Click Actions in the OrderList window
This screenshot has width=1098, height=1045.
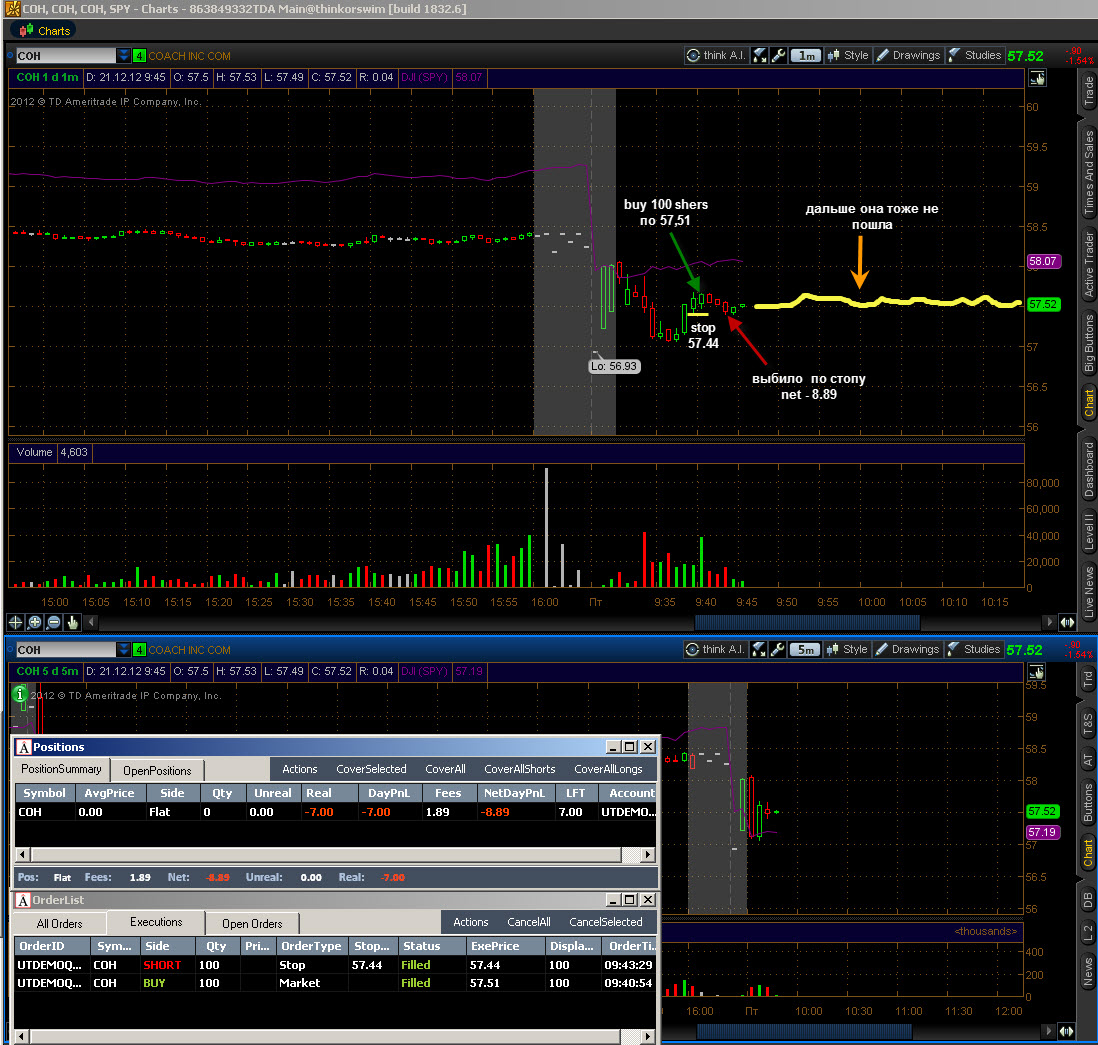pos(471,922)
